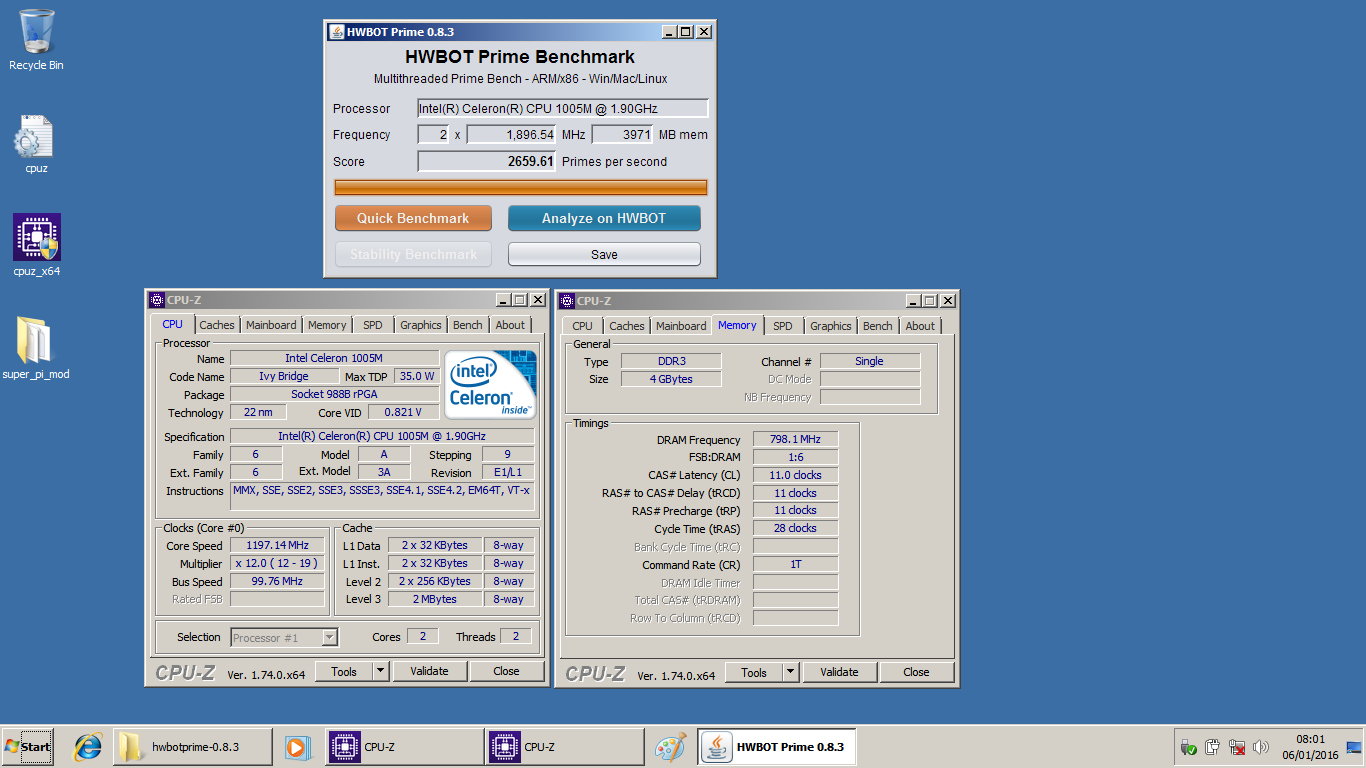Viewport: 1366px width, 768px height.
Task: Click the disabled Stability Benchmark button
Action: [x=413, y=254]
